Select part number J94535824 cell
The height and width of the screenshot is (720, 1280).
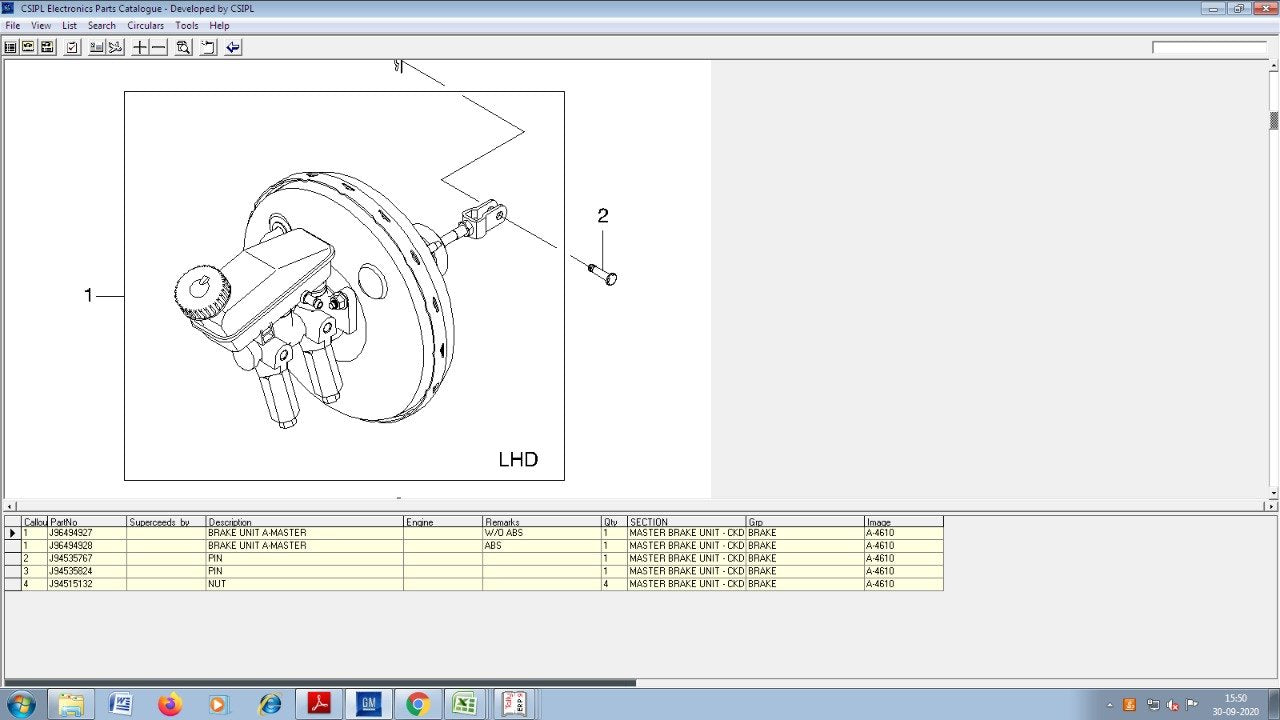tap(87, 571)
